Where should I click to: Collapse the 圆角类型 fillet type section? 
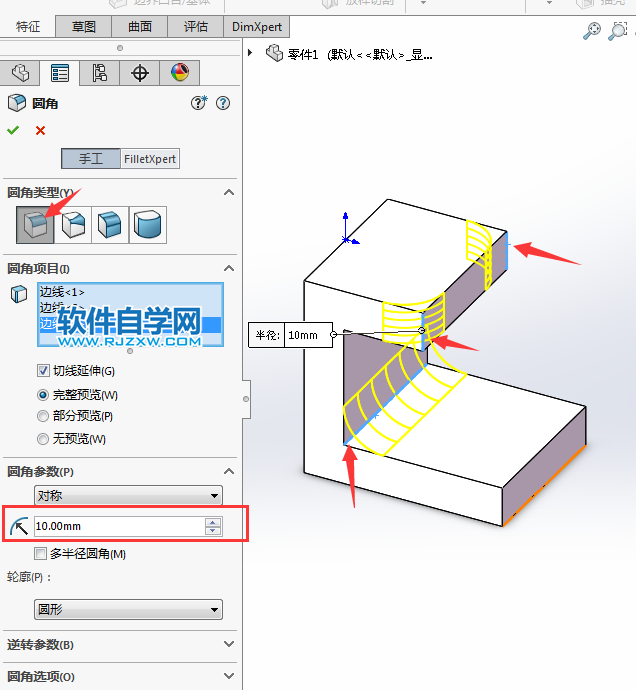coord(229,192)
